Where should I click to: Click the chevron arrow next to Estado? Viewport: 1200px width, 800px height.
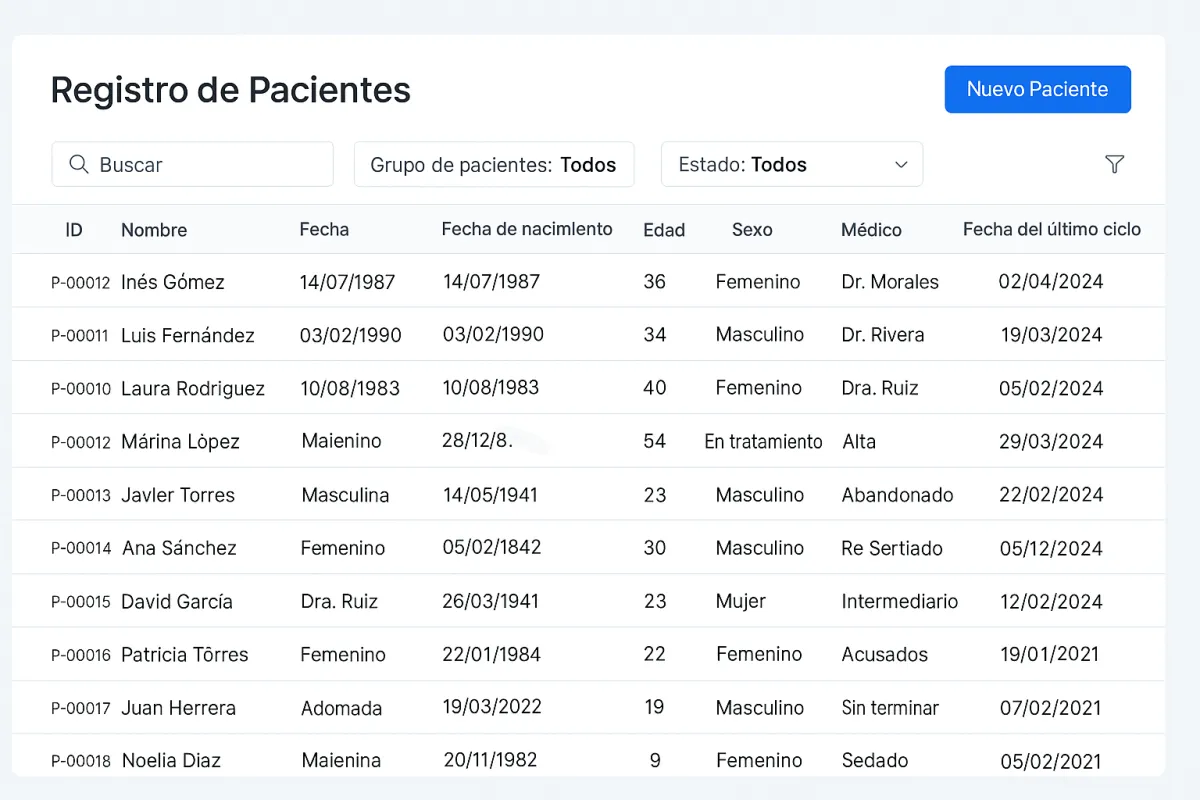click(901, 164)
